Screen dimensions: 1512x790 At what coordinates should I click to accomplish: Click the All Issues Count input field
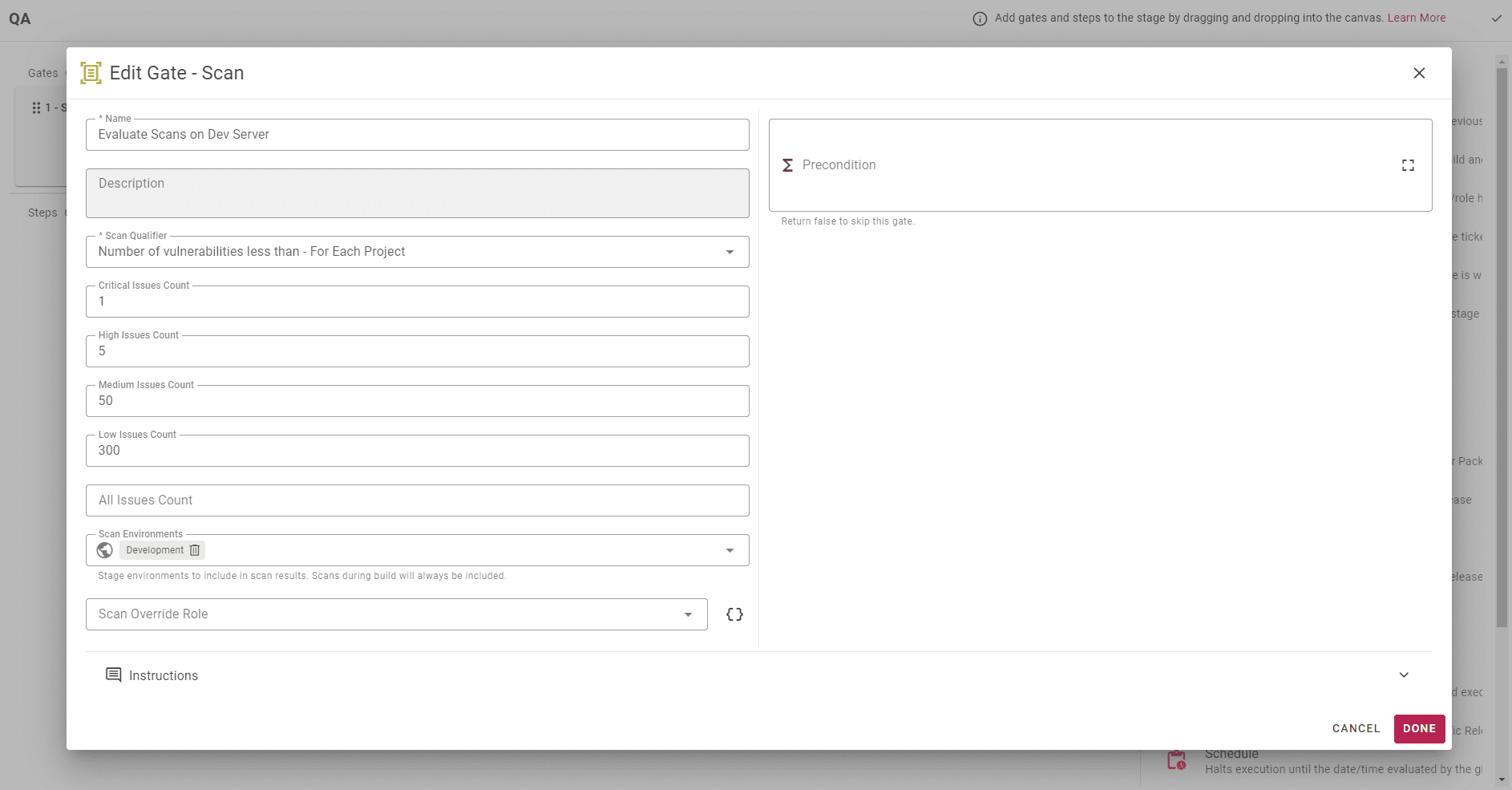point(417,500)
